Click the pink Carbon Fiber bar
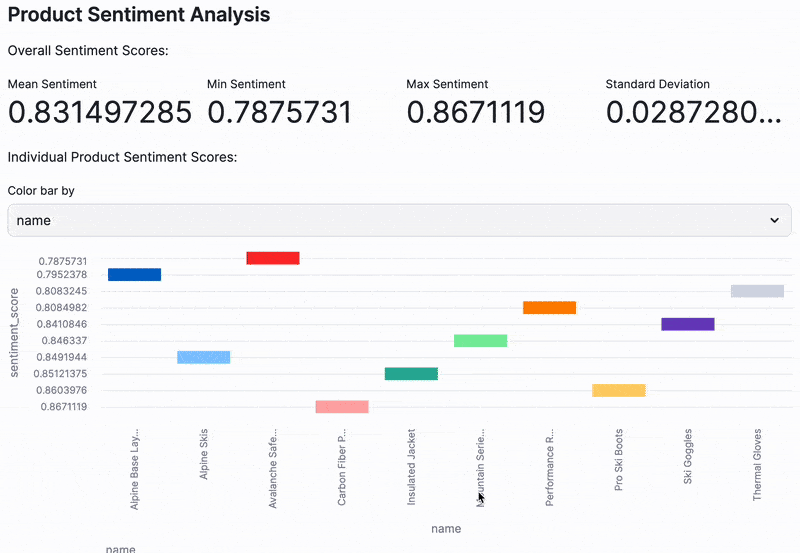800x553 pixels. (x=342, y=406)
